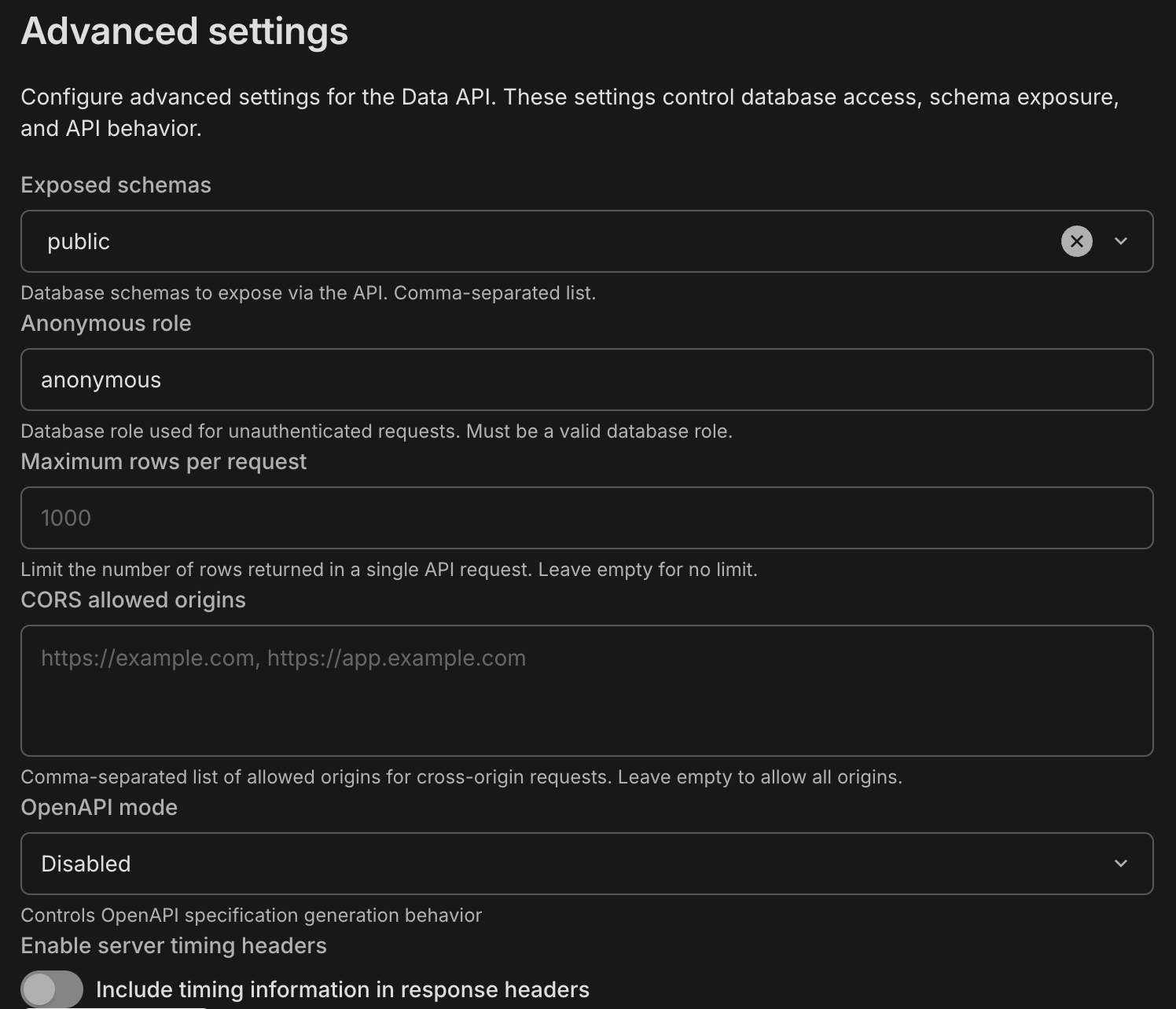Click the Disabled value in OpenAPI mode
The image size is (1176, 1009).
point(85,864)
